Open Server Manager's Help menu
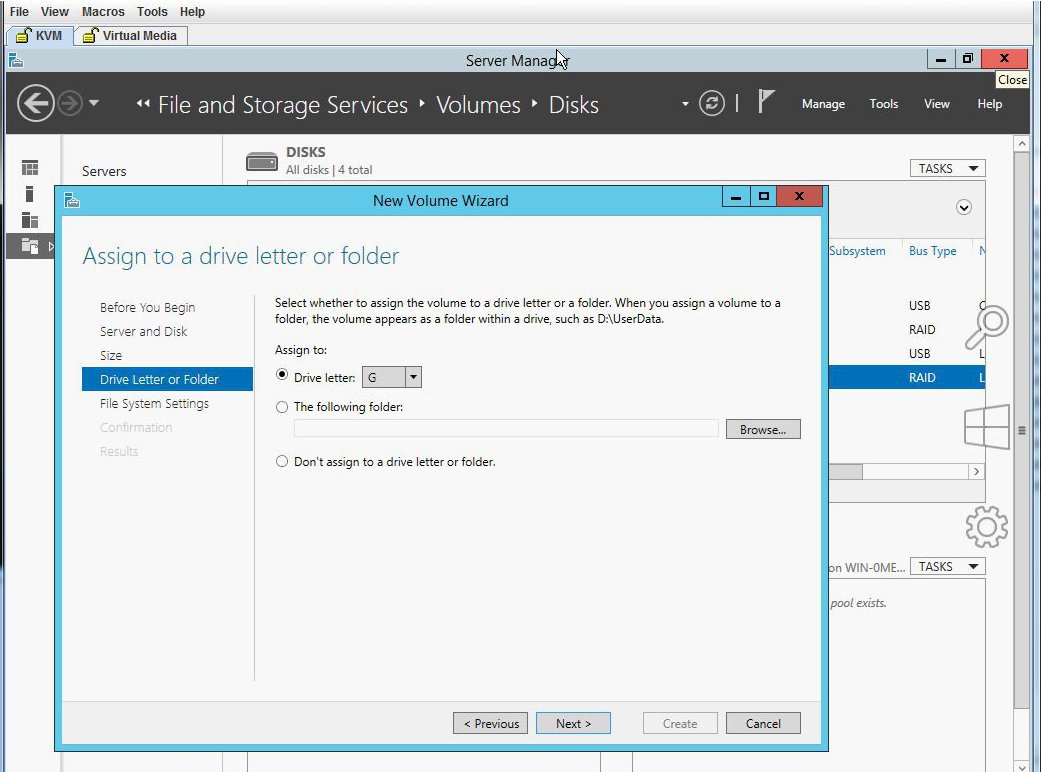This screenshot has height=772, width=1041. pos(989,104)
